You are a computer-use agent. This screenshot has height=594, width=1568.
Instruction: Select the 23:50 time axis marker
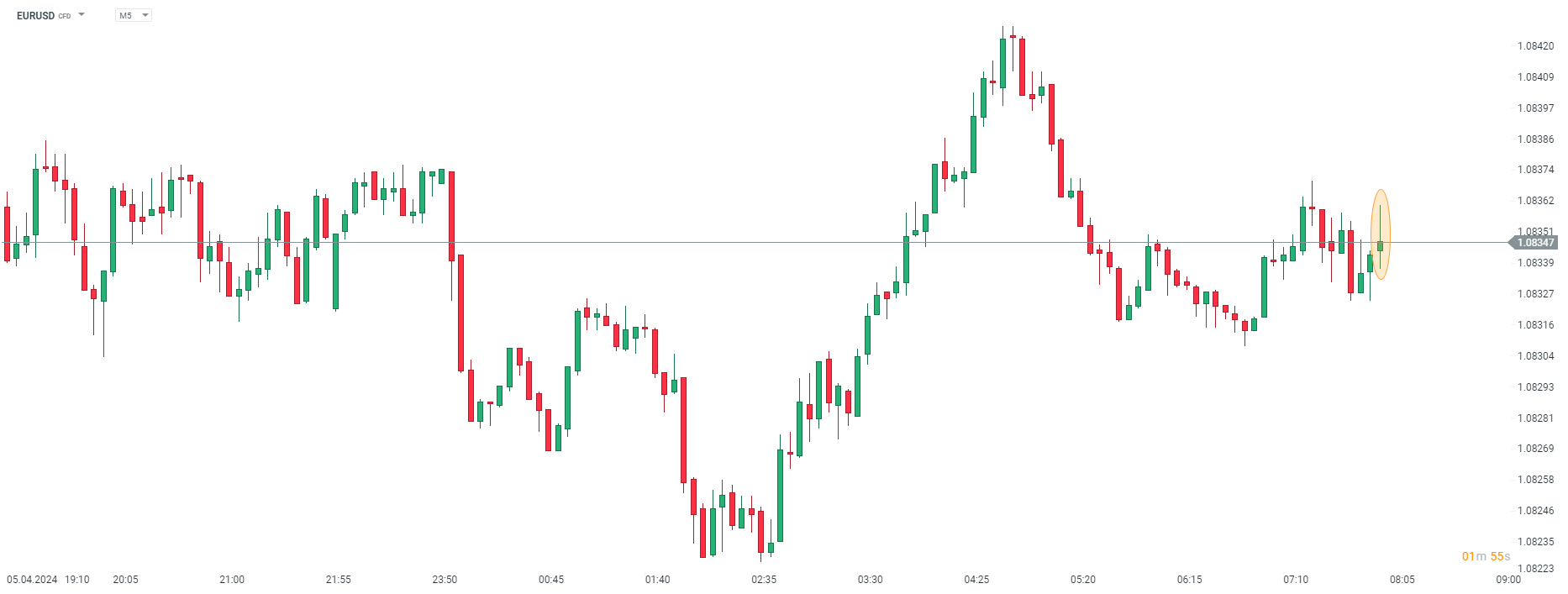pos(445,580)
